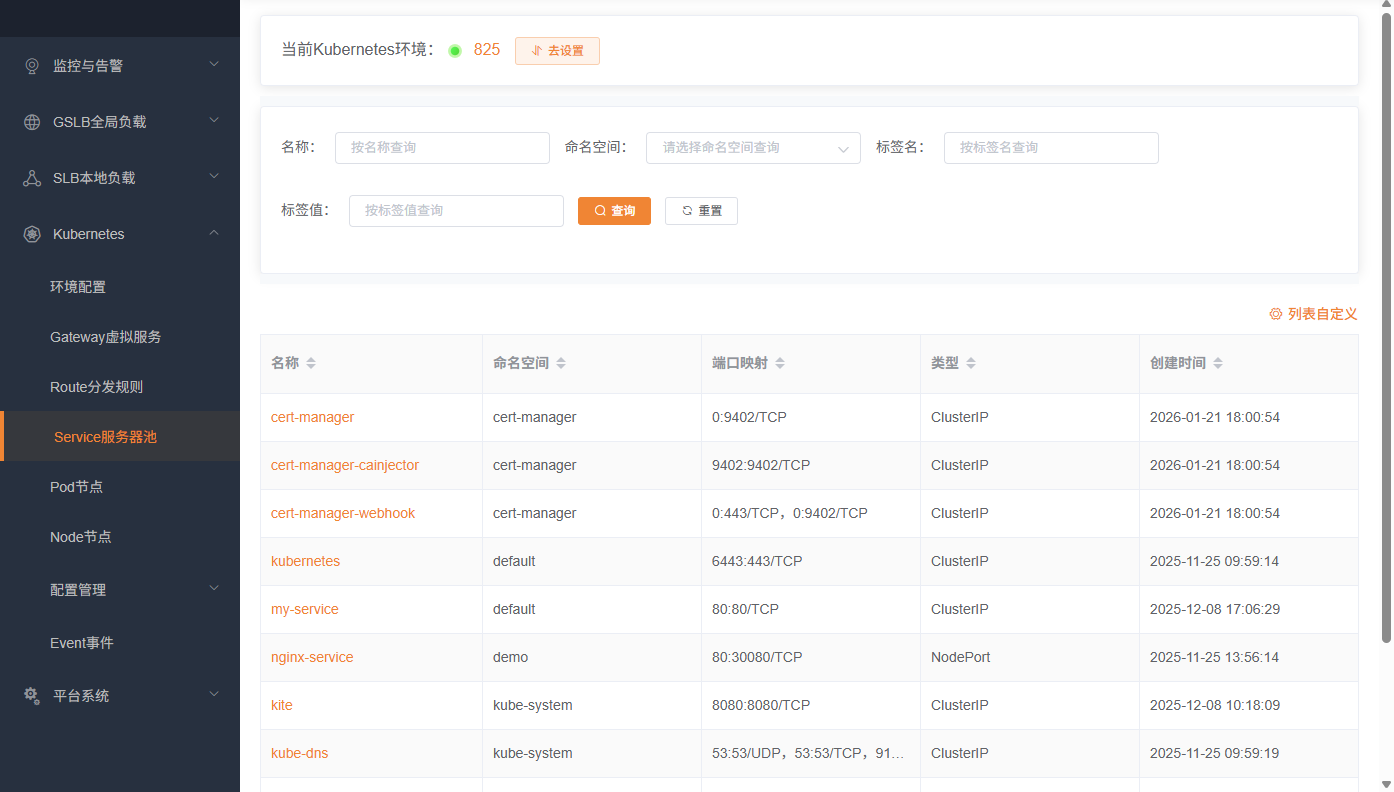Open the cert-manager-webhook service link
Viewport: 1394px width, 792px height.
[343, 513]
